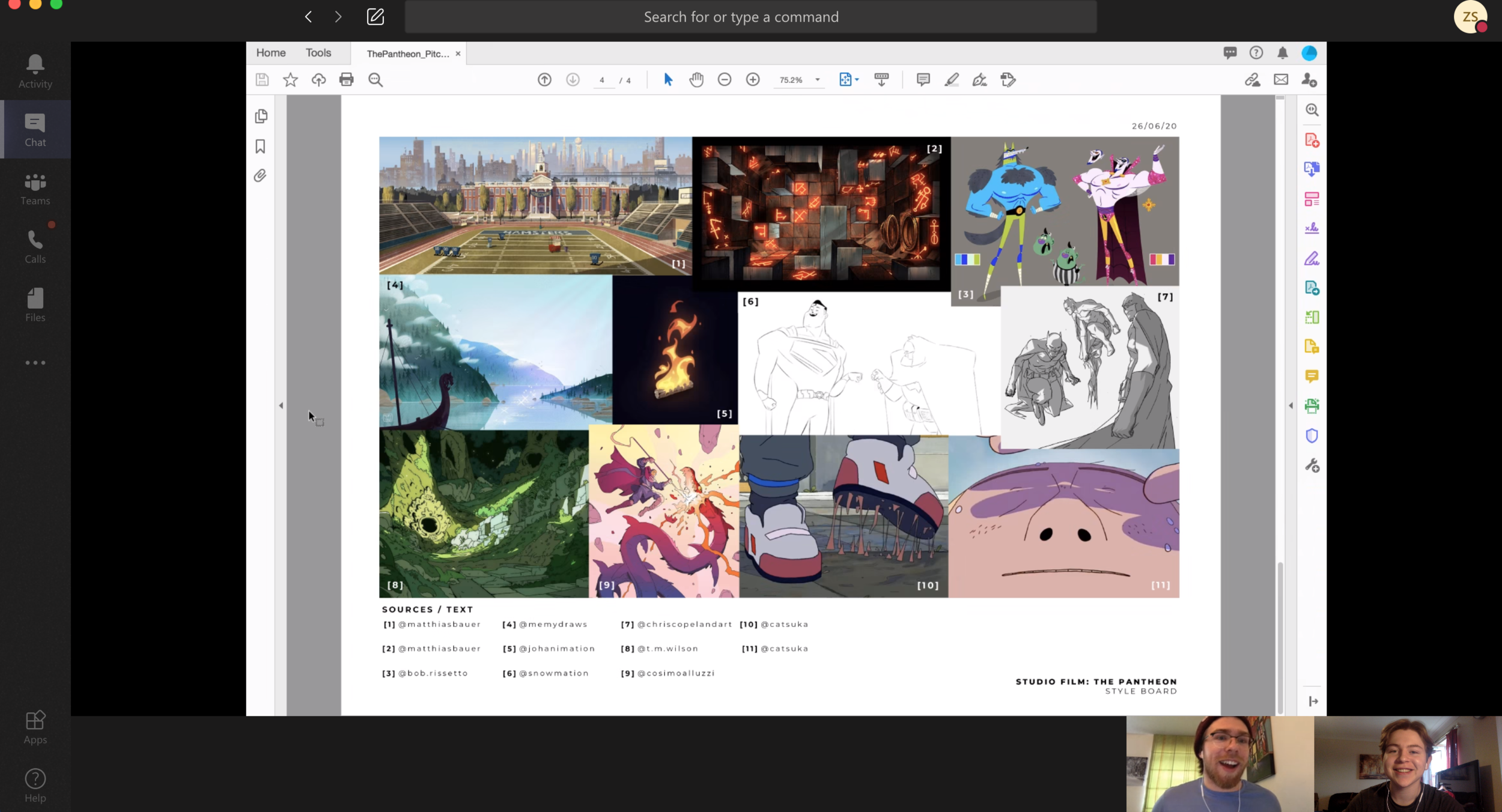
Task: Open the Files section in Teams
Action: tap(35, 304)
